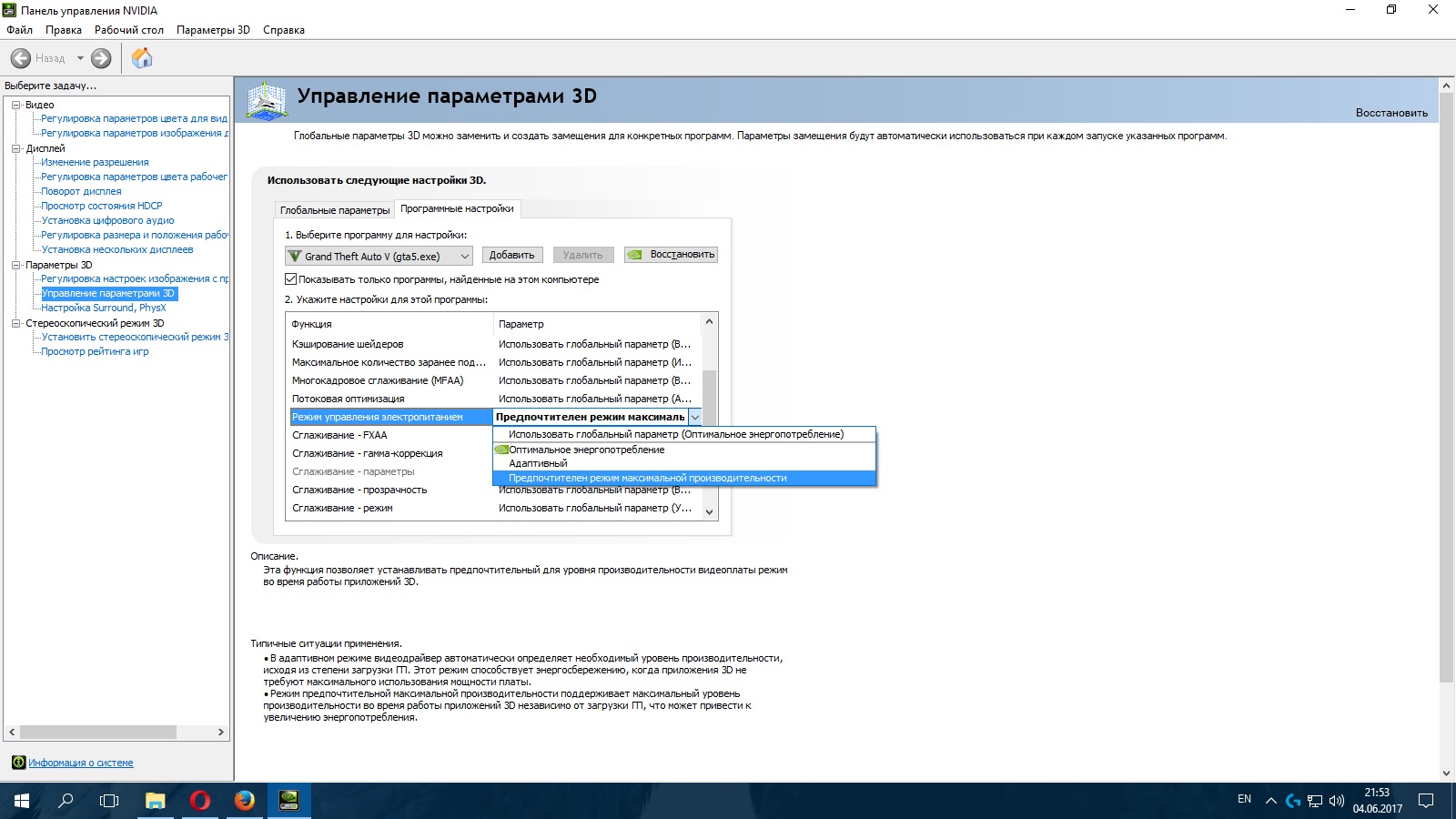
Task: Collapse the Дисплей tree node
Action: [15, 148]
